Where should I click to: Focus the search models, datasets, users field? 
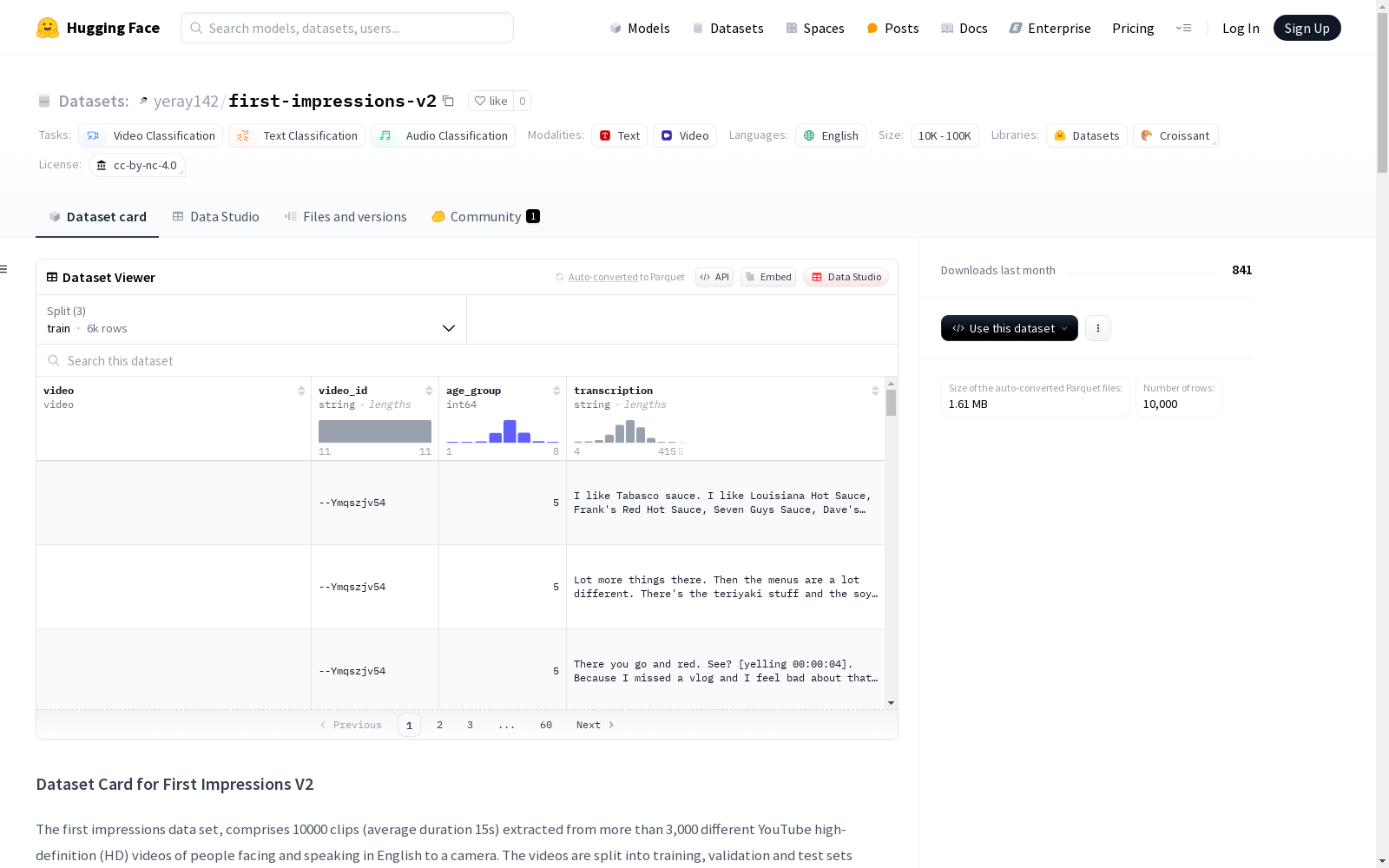click(x=347, y=28)
